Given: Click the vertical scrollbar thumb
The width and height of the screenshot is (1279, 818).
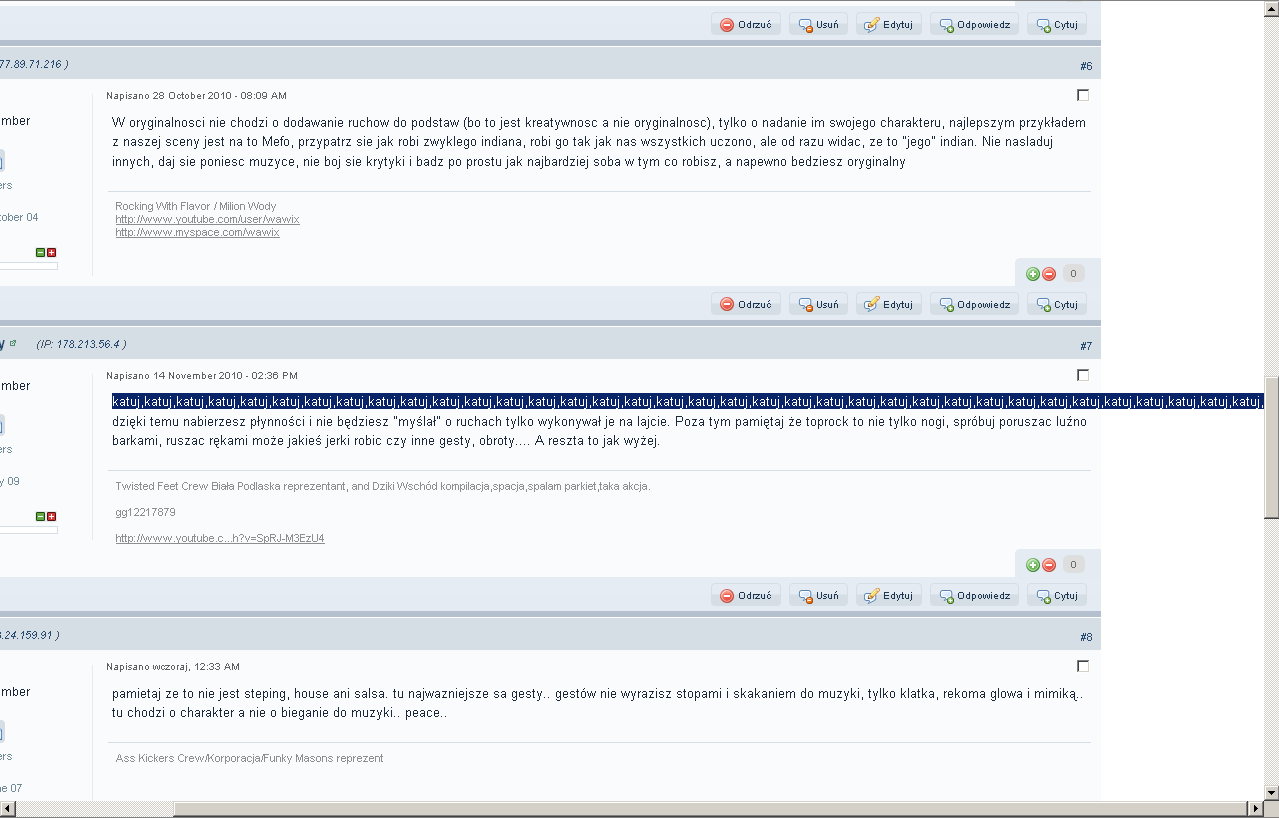Looking at the screenshot, I should [x=1270, y=447].
